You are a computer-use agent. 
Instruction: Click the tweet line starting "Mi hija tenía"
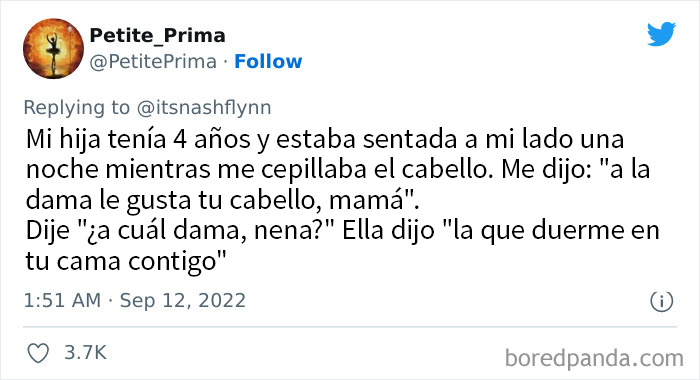point(325,139)
